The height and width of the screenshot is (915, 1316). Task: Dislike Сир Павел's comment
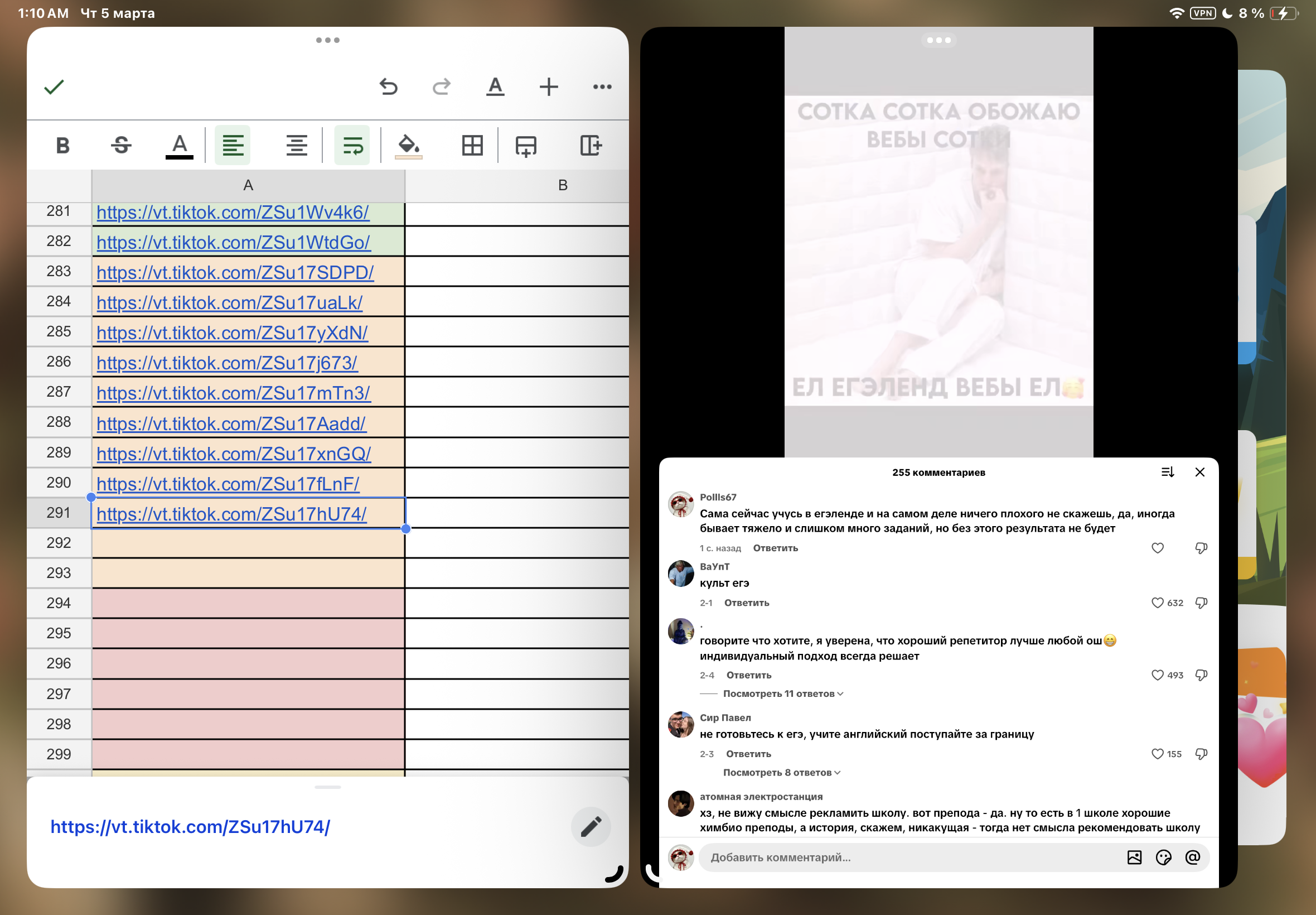(1202, 754)
